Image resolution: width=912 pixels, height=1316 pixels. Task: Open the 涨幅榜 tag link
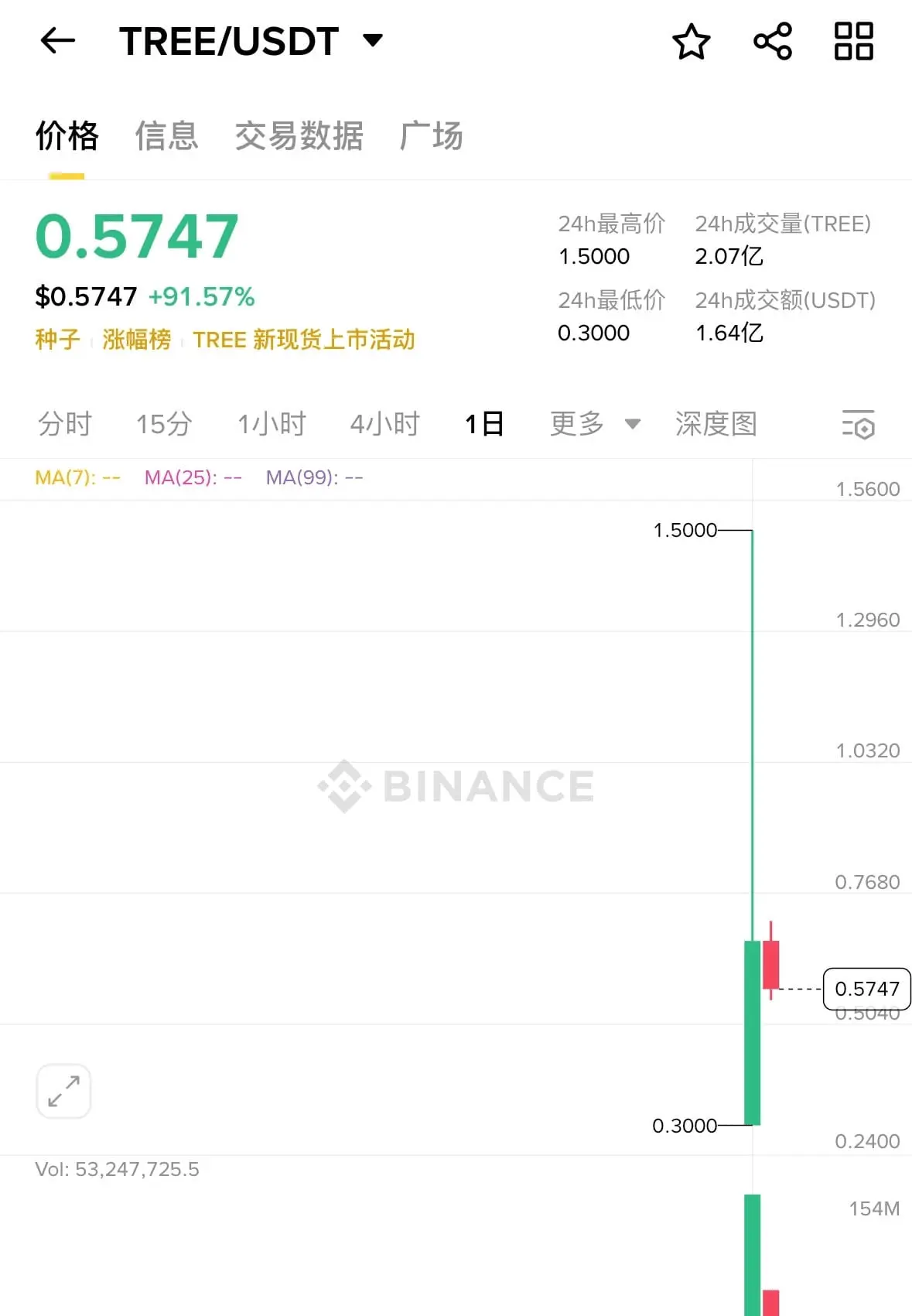137,340
